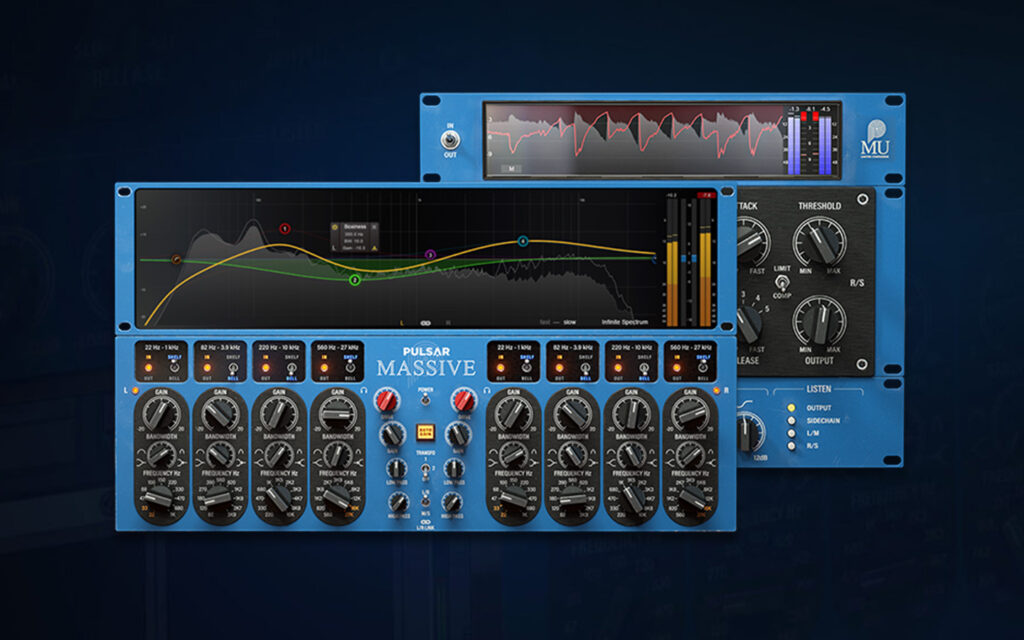Flip left 22 Hz - 1 kHz shelf/bell switch

pos(174,368)
